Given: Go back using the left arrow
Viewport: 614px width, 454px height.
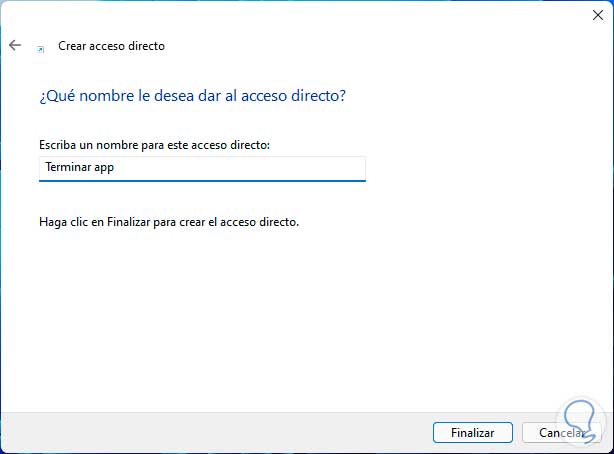Looking at the screenshot, I should coord(14,46).
